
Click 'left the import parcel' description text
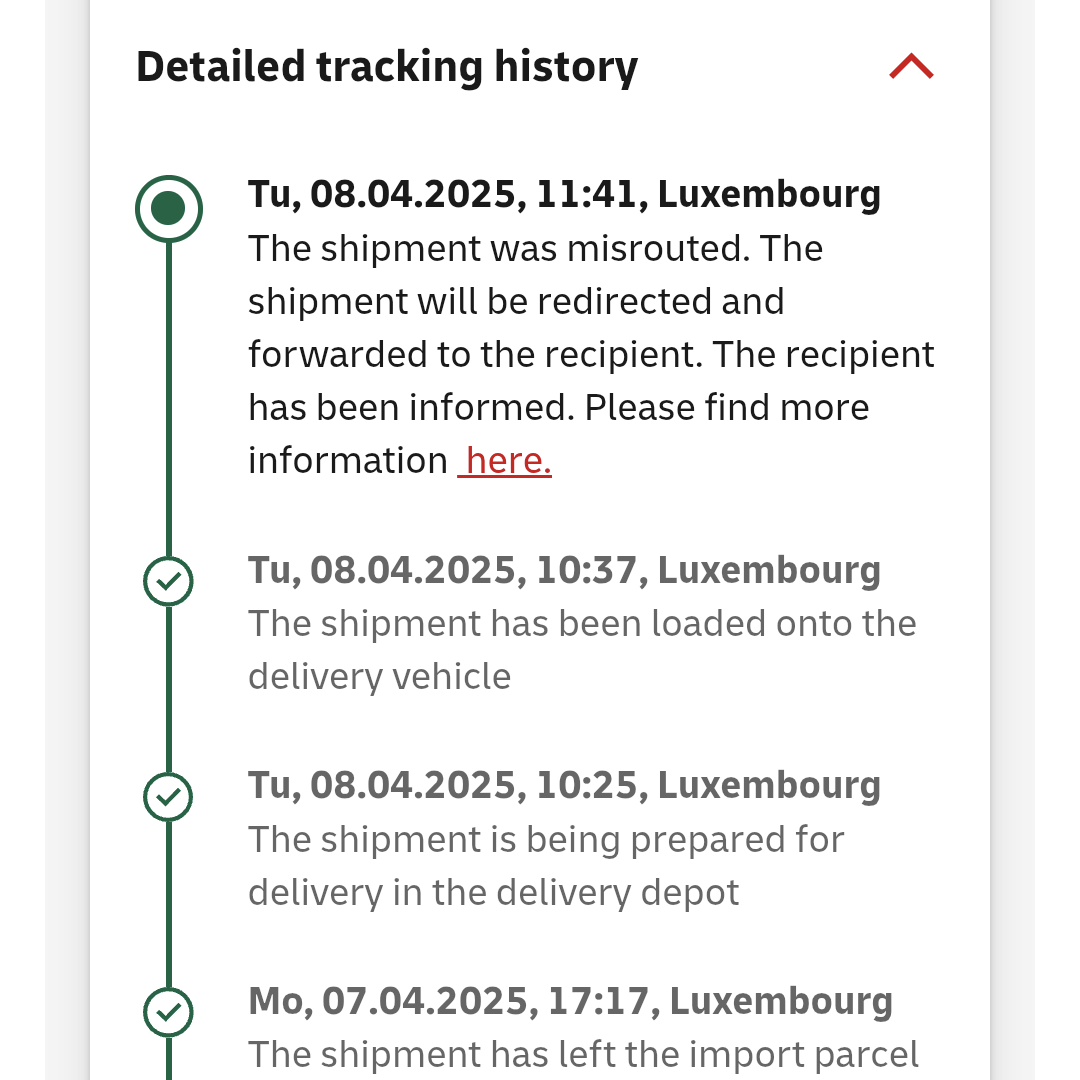tap(583, 1055)
